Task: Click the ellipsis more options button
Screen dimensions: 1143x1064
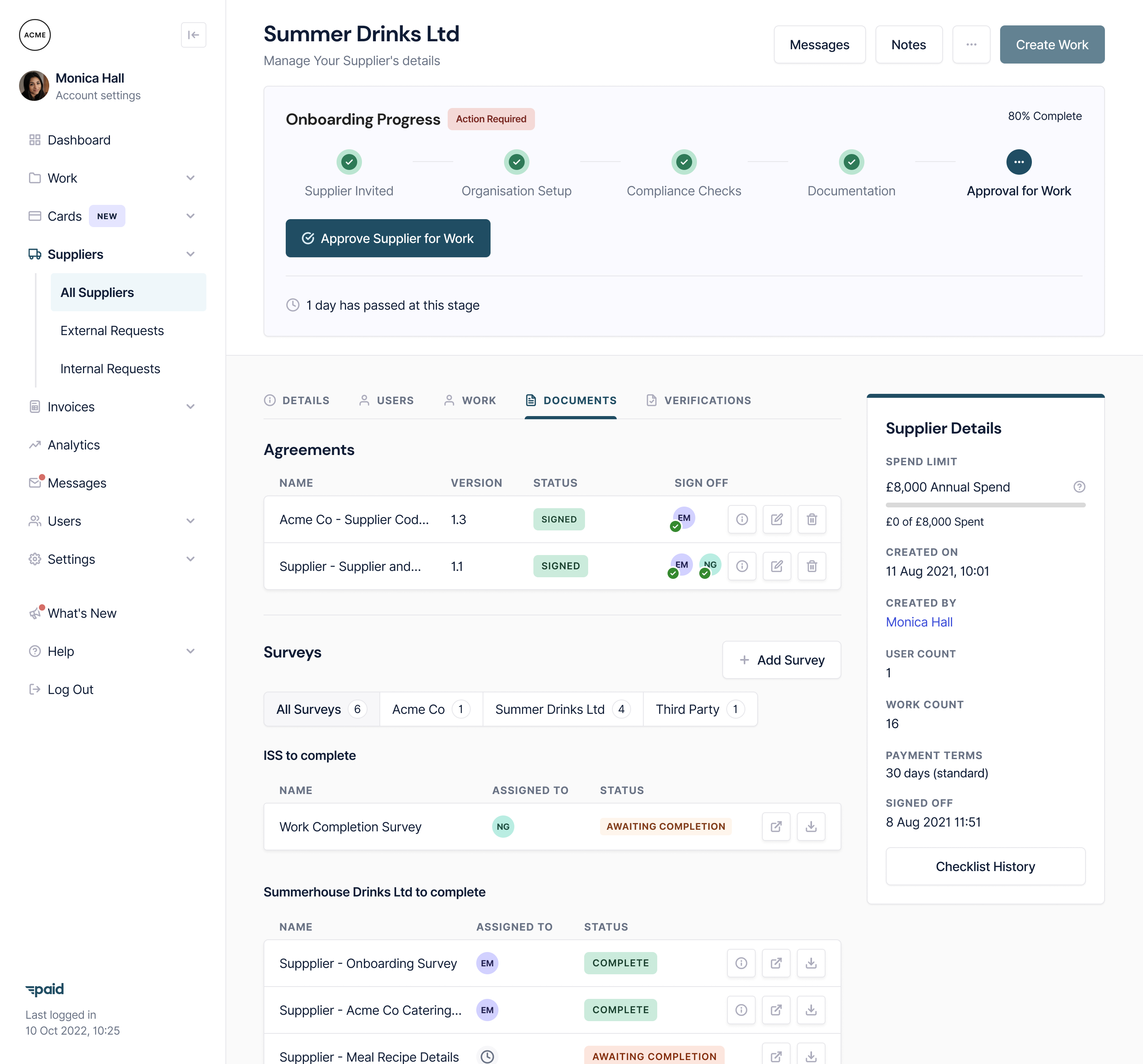Action: [x=972, y=44]
